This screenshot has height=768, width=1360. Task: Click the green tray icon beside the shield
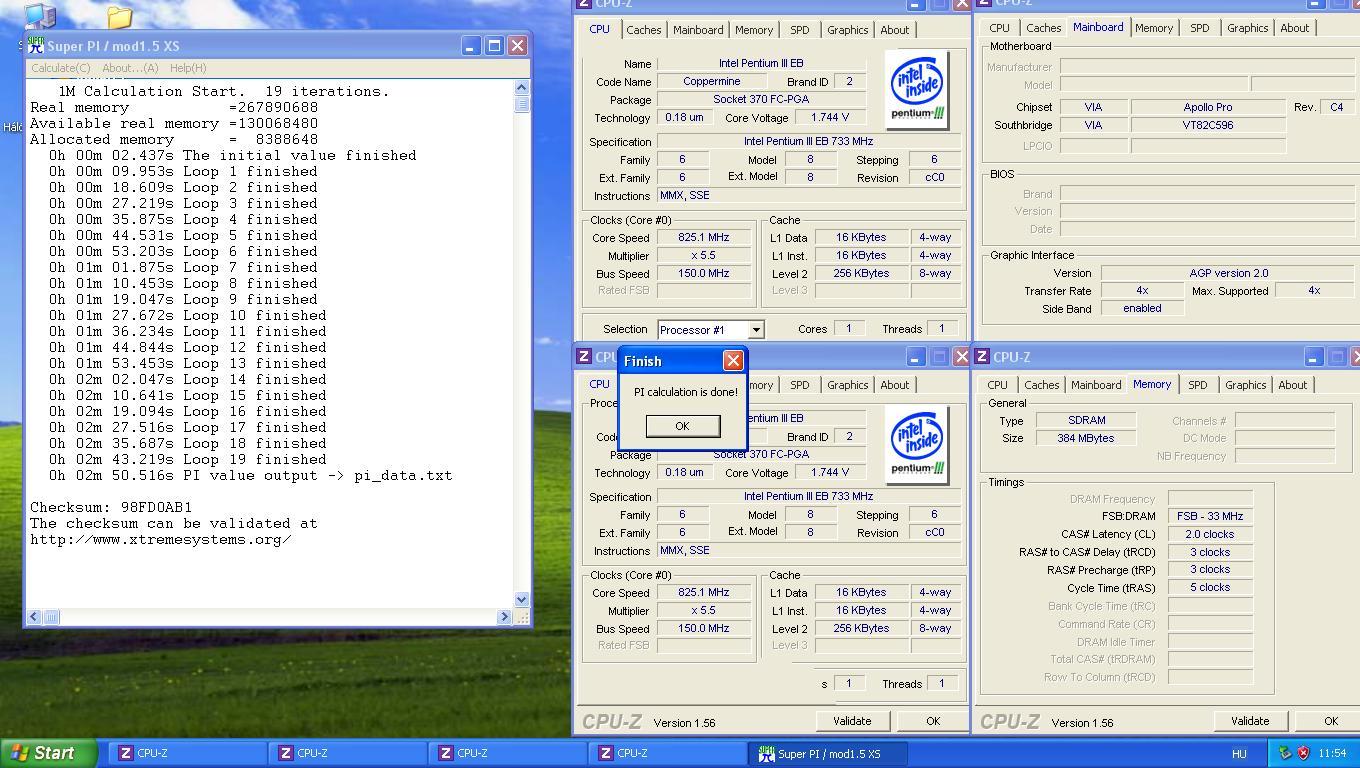point(1285,753)
